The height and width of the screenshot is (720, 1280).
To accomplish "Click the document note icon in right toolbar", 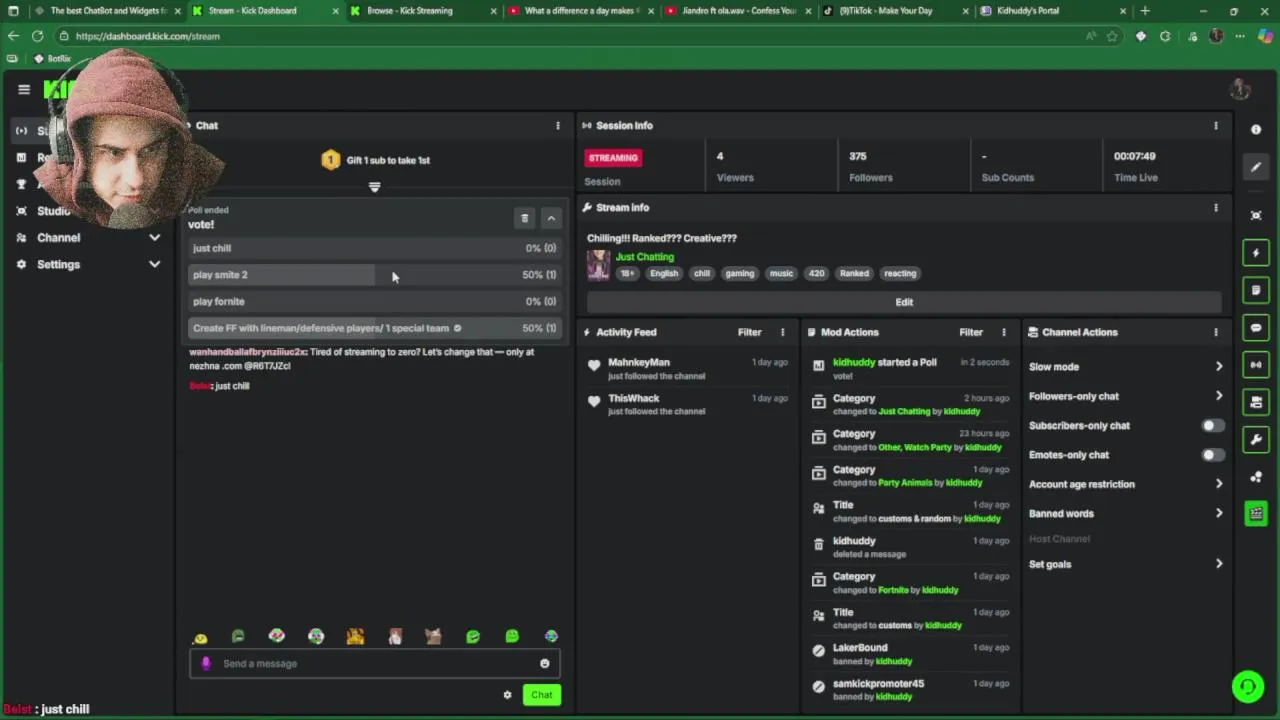I will coord(1256,290).
